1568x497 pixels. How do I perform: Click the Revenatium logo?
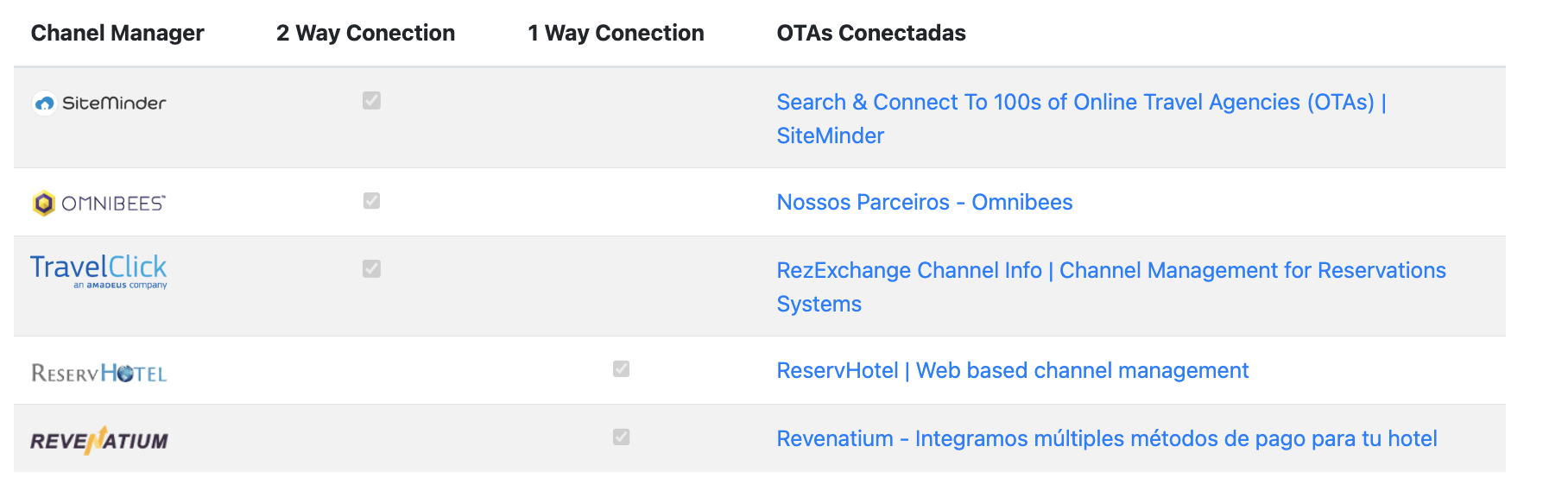pos(99,440)
